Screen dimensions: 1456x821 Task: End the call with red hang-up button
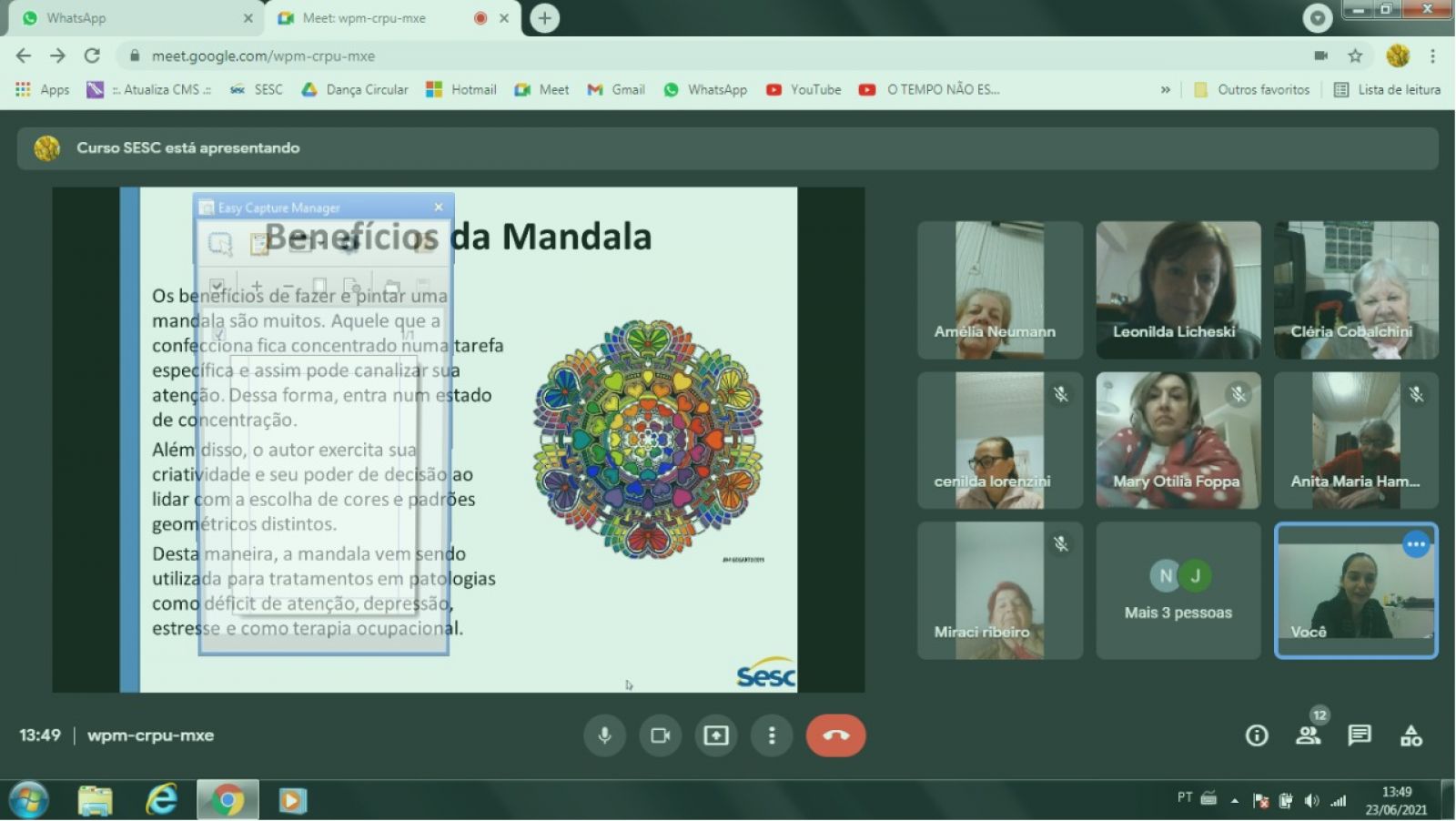pos(835,735)
